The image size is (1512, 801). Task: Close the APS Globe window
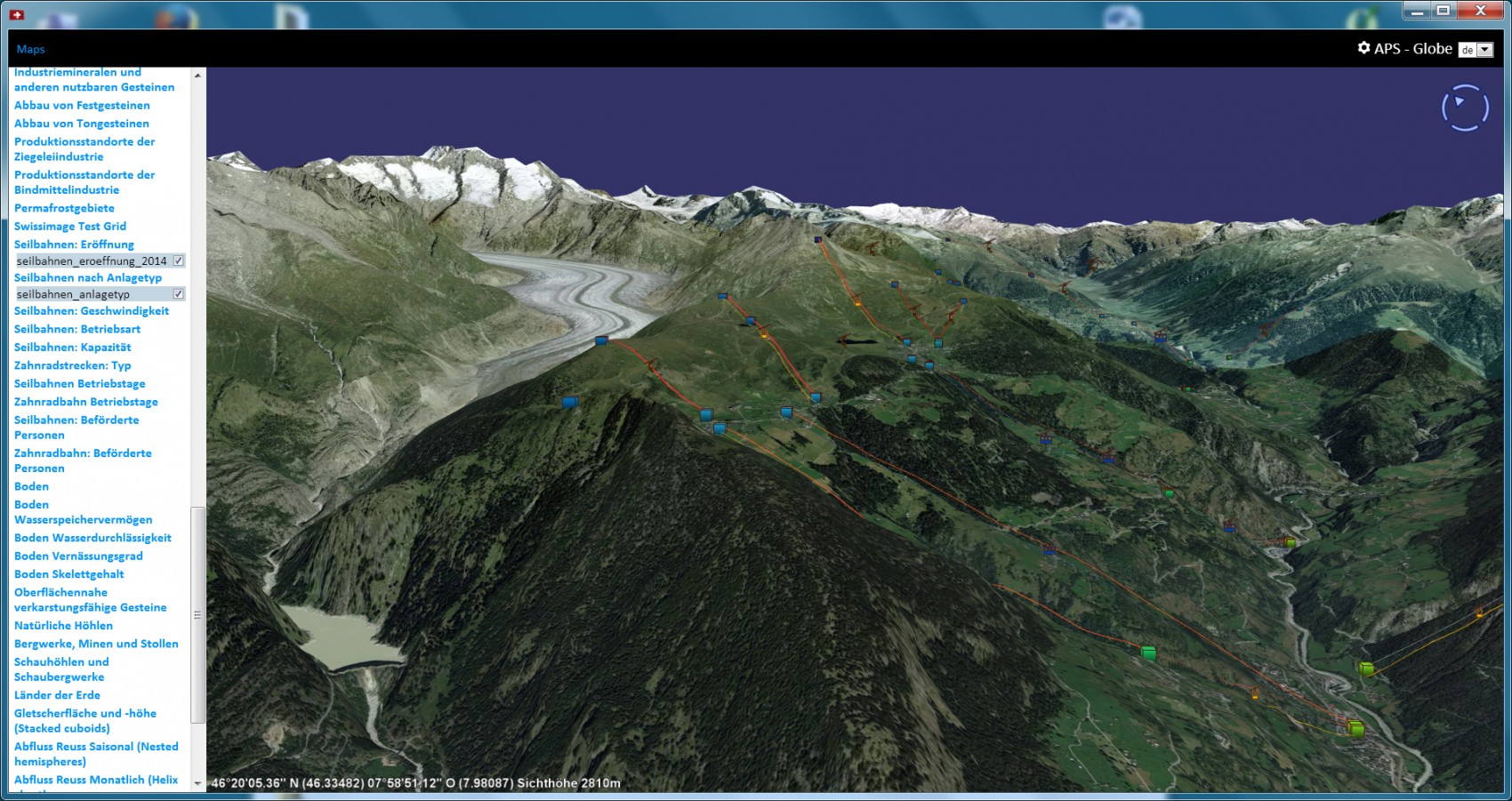[x=1481, y=11]
